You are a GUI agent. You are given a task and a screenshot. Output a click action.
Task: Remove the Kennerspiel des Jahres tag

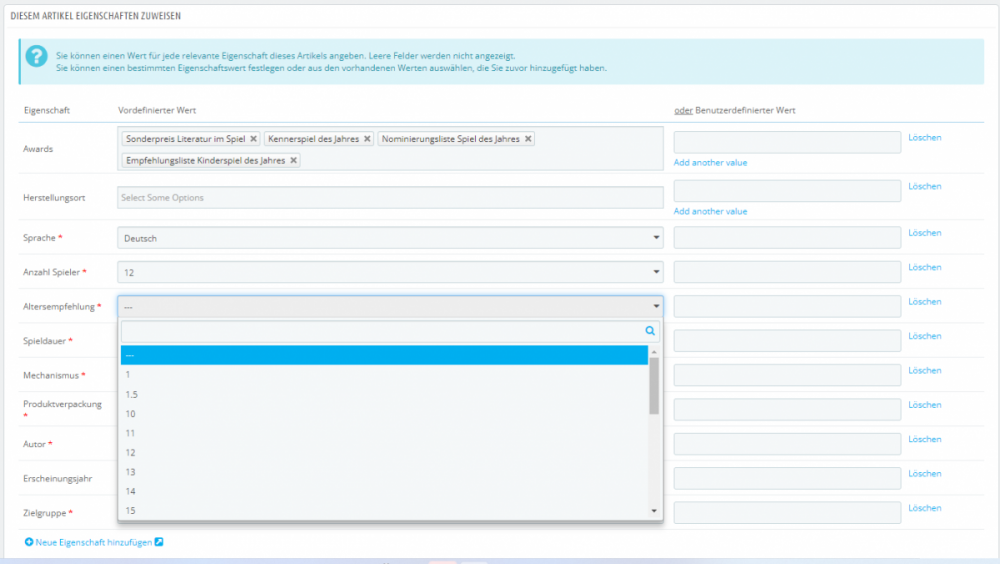[368, 139]
